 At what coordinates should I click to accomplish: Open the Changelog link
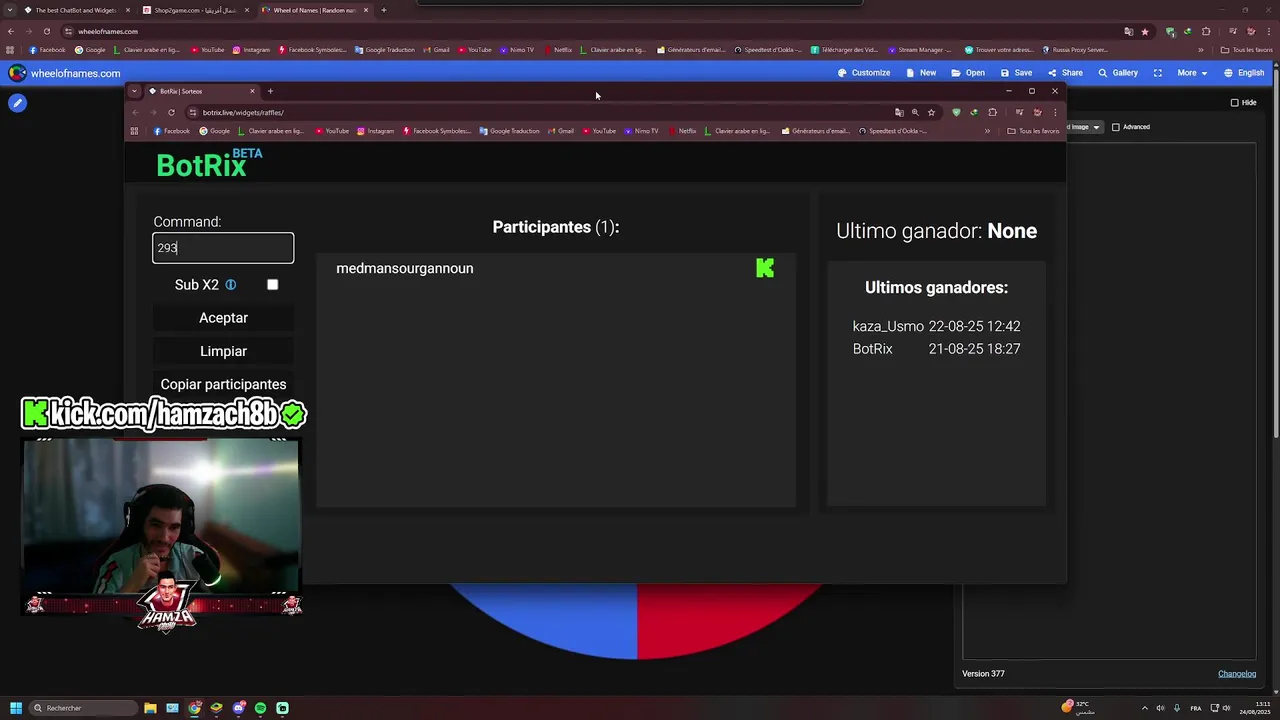pyautogui.click(x=1237, y=674)
